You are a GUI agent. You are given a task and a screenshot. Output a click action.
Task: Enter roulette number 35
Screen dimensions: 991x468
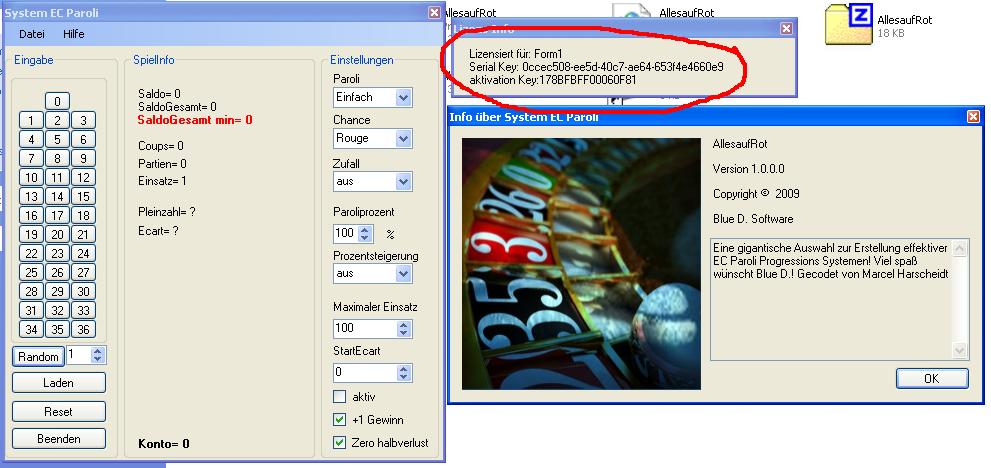(x=58, y=329)
